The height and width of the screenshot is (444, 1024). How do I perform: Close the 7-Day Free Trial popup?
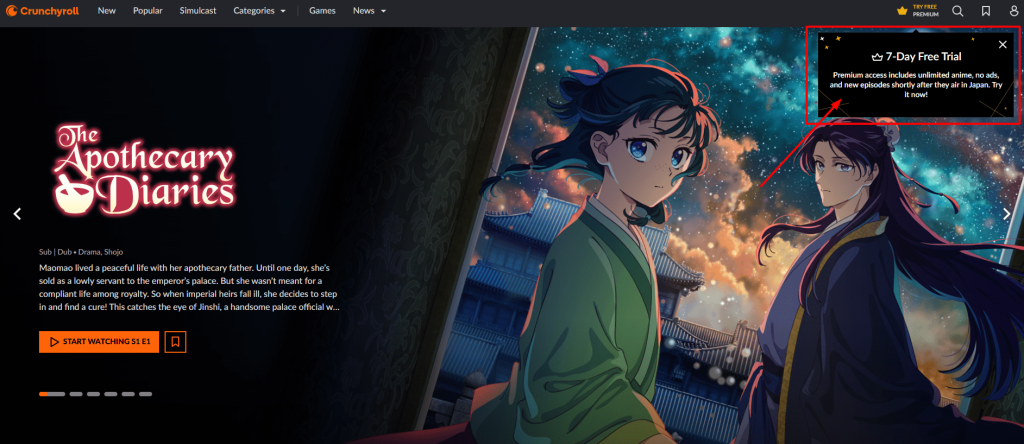point(1003,44)
